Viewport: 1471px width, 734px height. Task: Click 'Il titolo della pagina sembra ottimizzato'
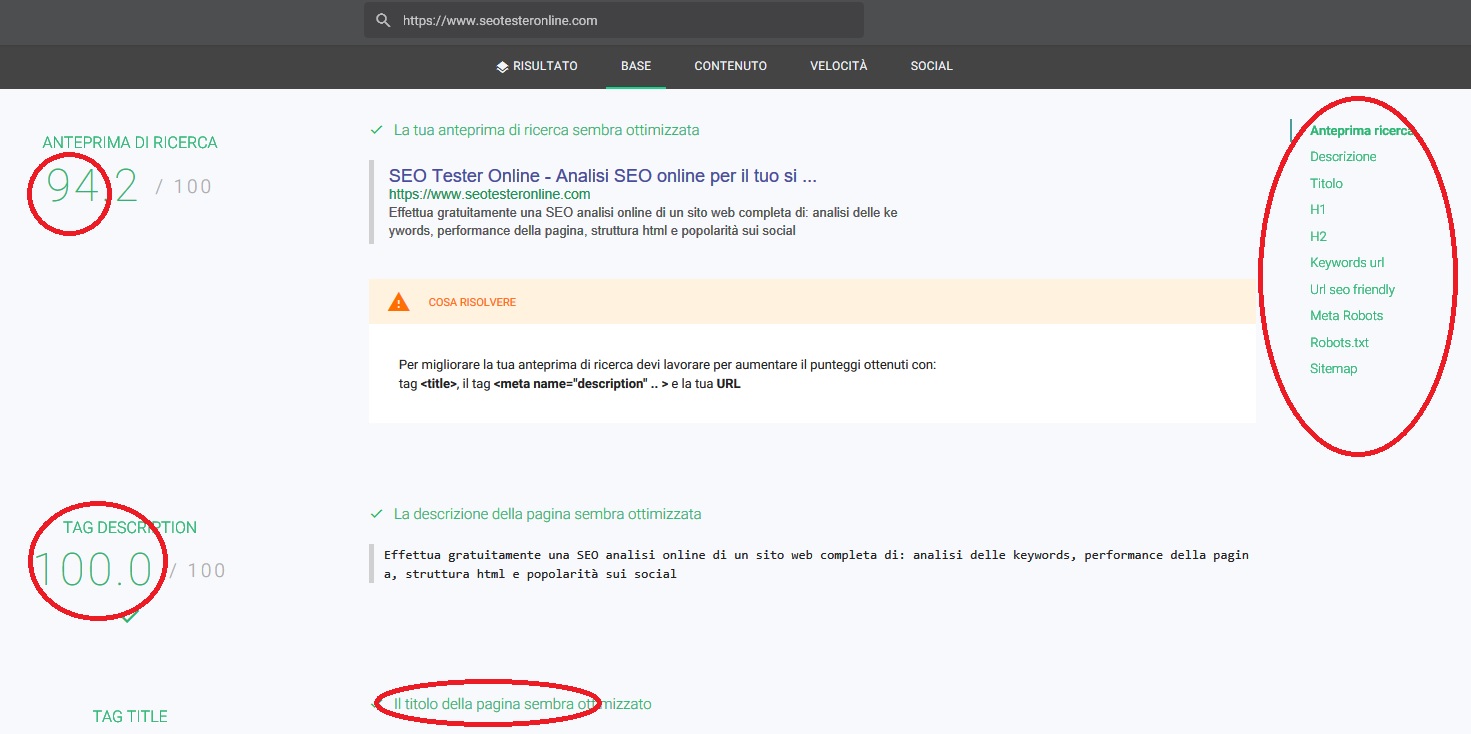point(523,704)
